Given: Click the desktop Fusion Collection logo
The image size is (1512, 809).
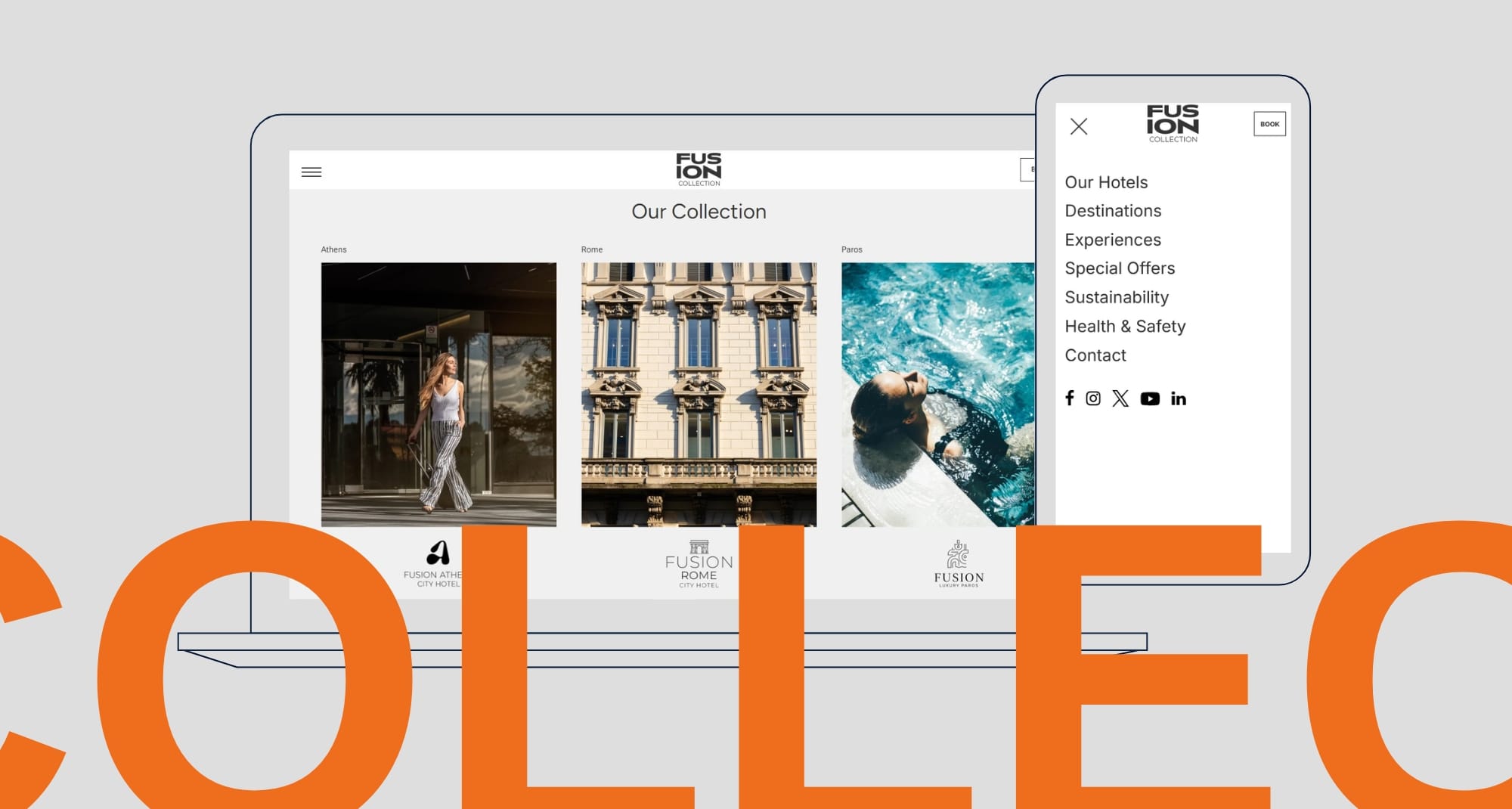Looking at the screenshot, I should pos(699,169).
